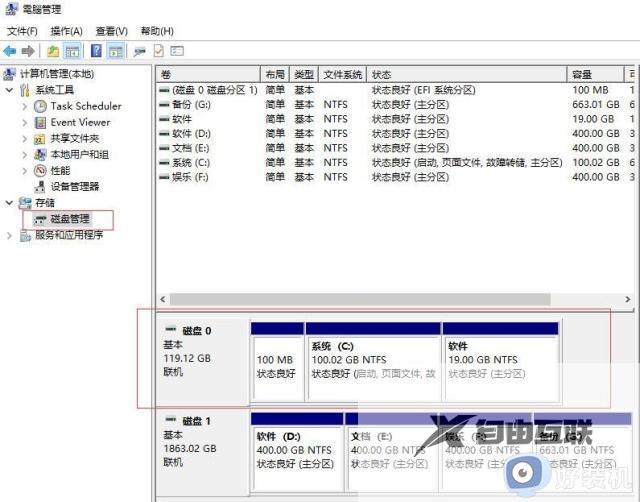Click the Forward arrow toolbar icon

click(28, 51)
